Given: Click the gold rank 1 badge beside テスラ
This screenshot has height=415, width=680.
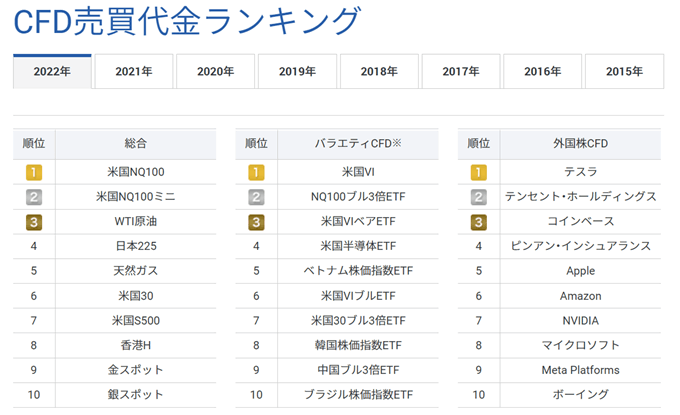Looking at the screenshot, I should 479,172.
